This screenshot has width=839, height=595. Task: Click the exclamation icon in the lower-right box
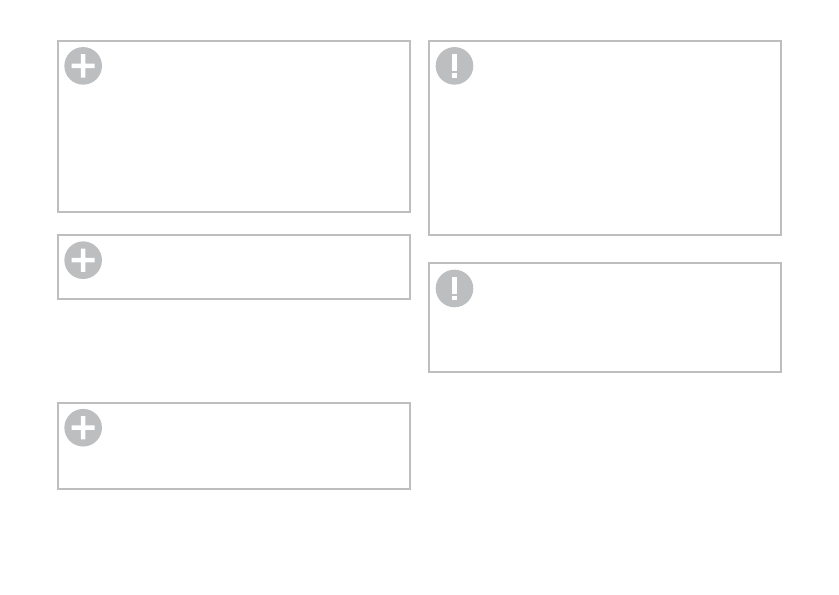click(454, 289)
